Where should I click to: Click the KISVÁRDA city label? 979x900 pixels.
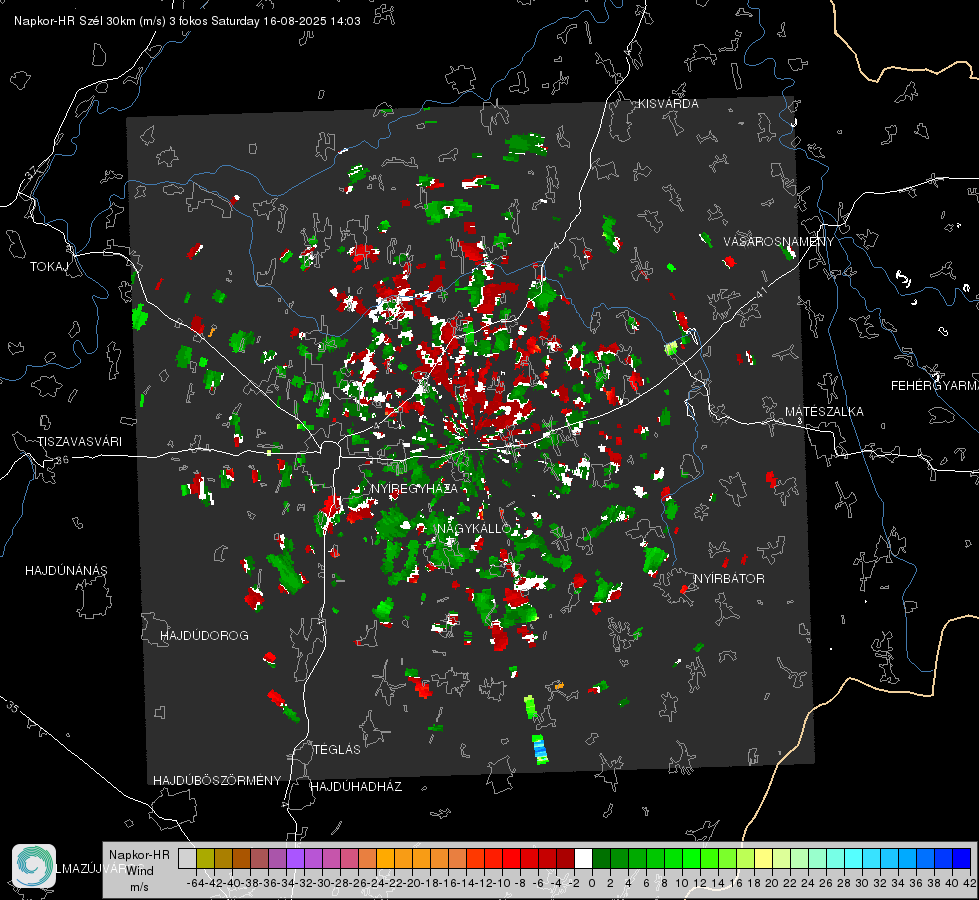tap(668, 104)
